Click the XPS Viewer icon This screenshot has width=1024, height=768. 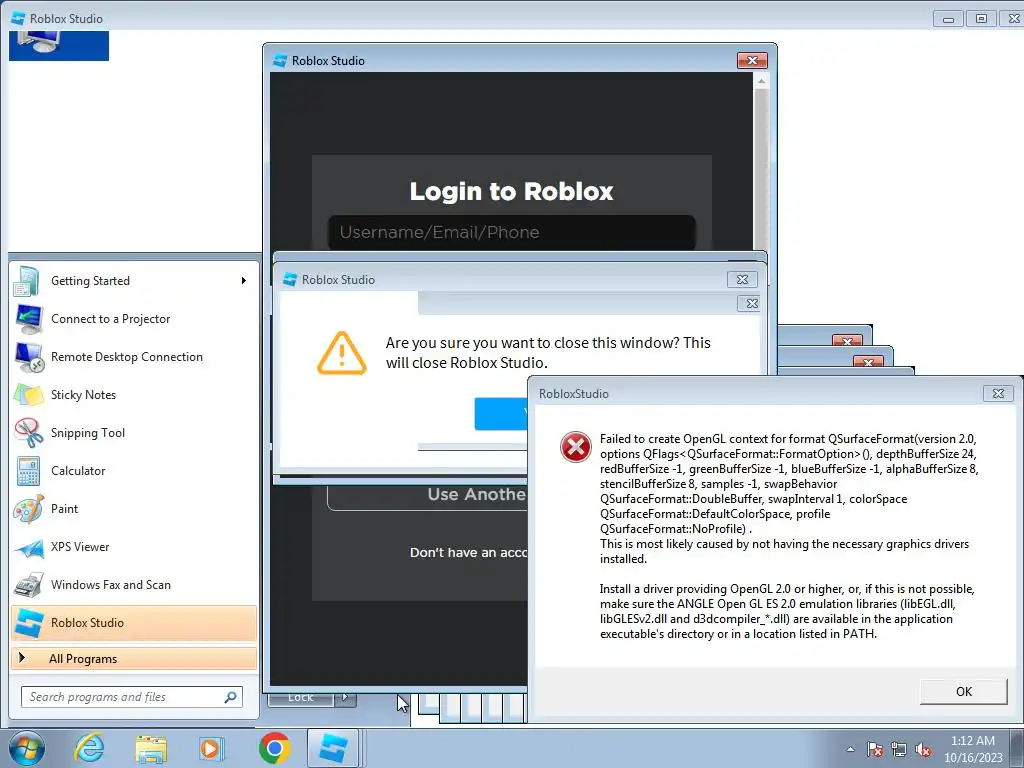28,548
